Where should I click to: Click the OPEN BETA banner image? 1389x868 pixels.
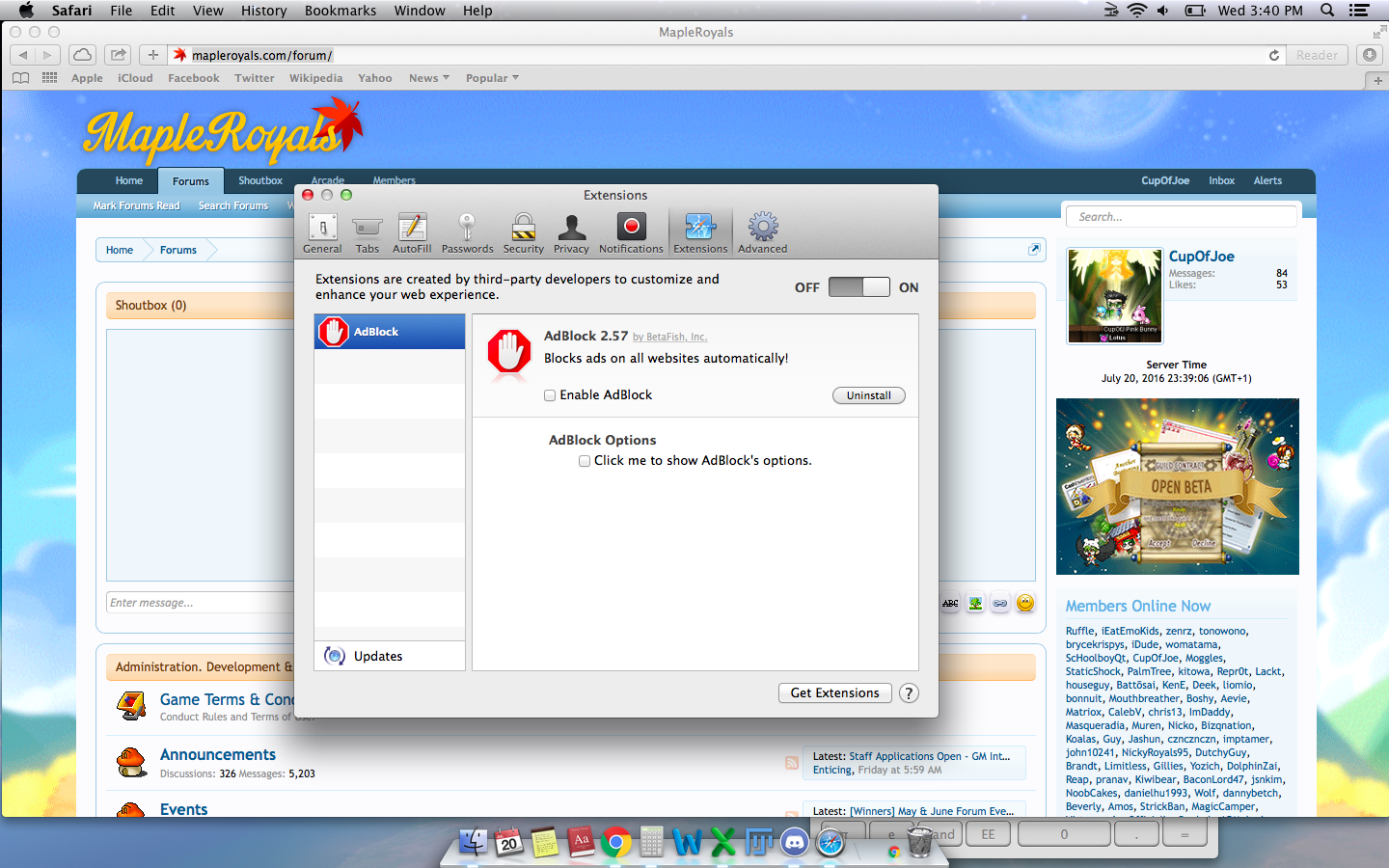[1178, 486]
